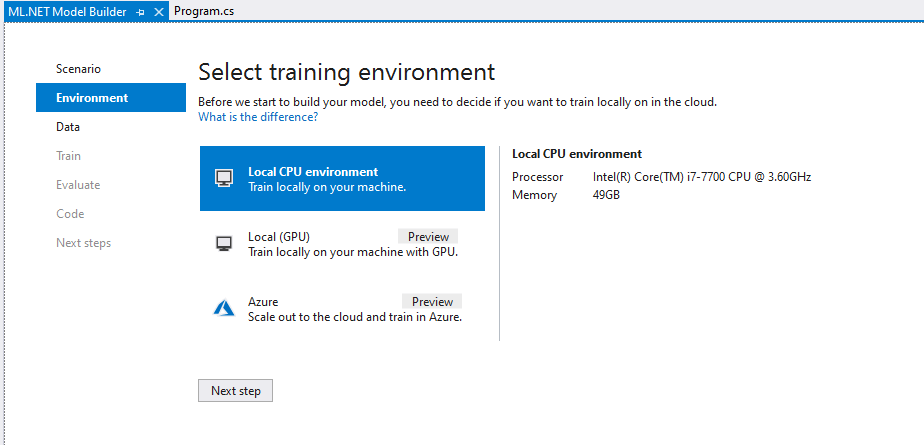
Task: Go to the Scenario step in sidebar
Action: [78, 69]
